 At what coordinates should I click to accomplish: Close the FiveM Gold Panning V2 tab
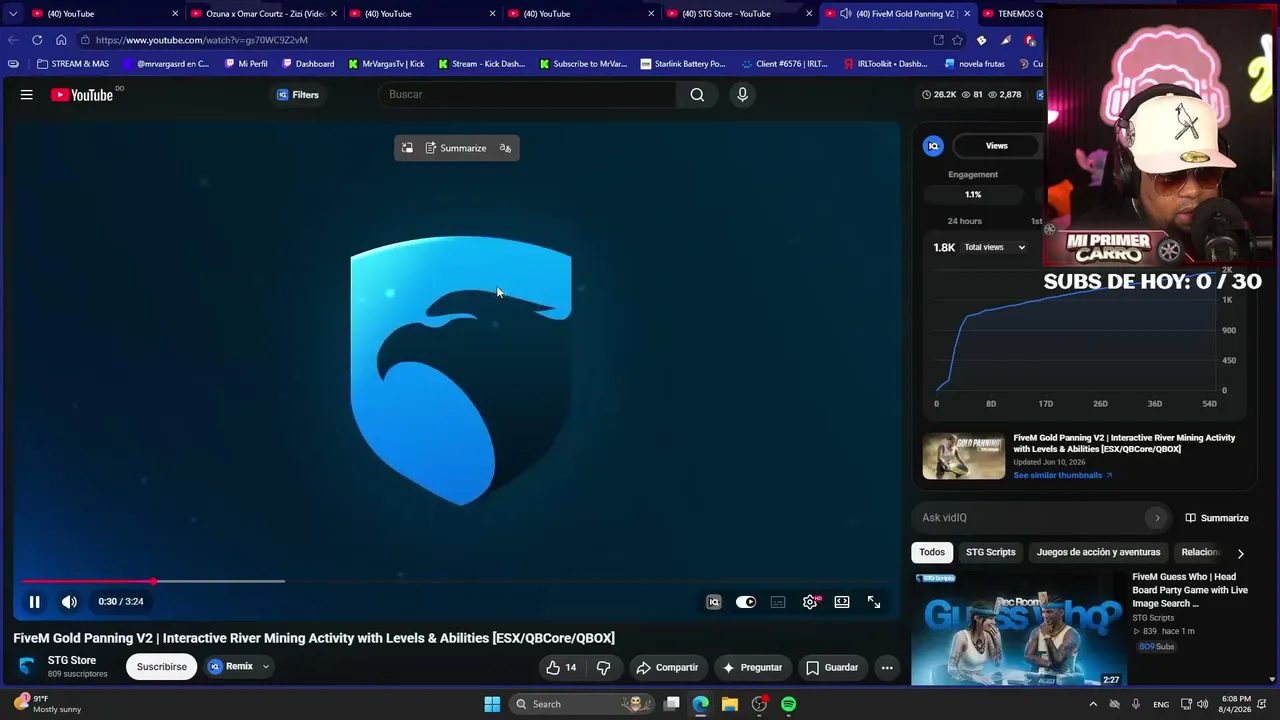click(967, 14)
